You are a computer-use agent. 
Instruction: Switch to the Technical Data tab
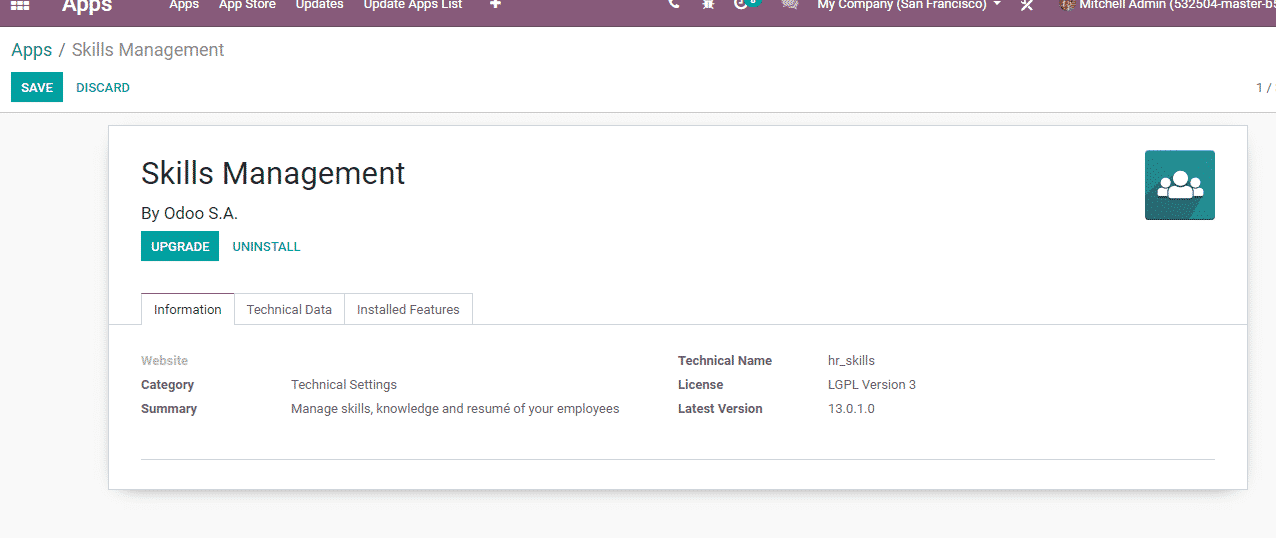(289, 310)
